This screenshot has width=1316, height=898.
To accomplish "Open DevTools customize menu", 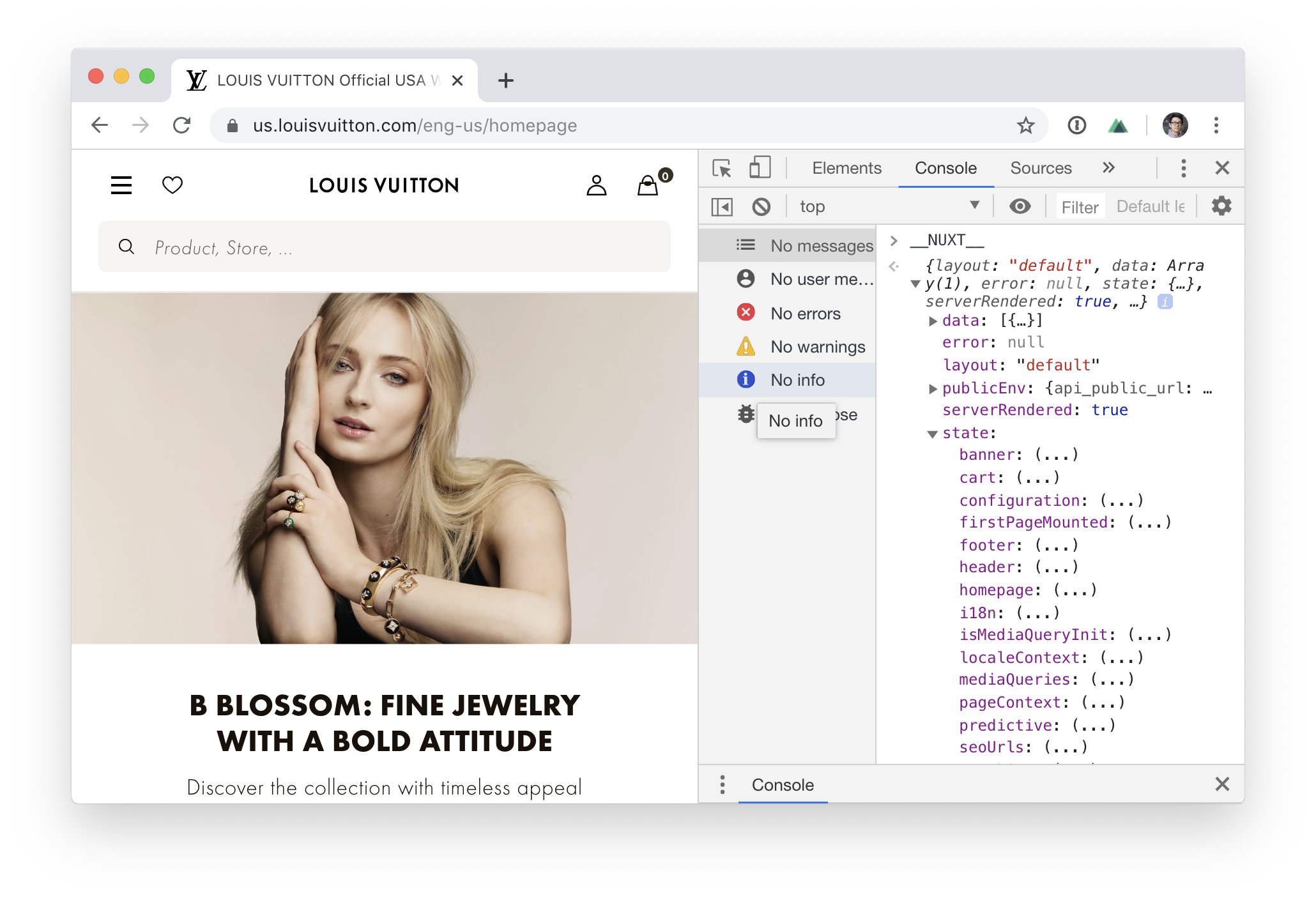I will tap(1183, 168).
